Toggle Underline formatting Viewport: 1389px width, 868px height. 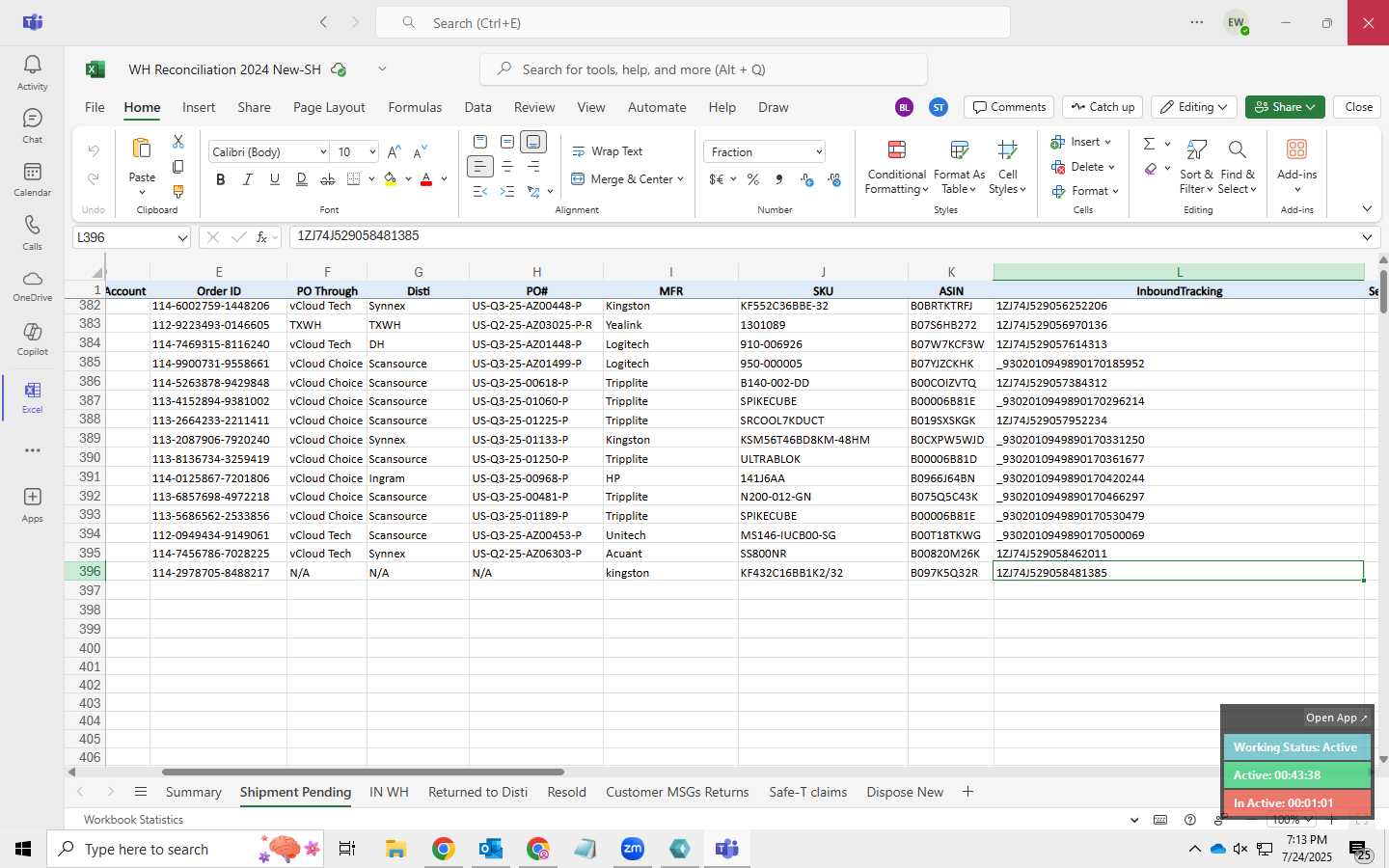(275, 179)
